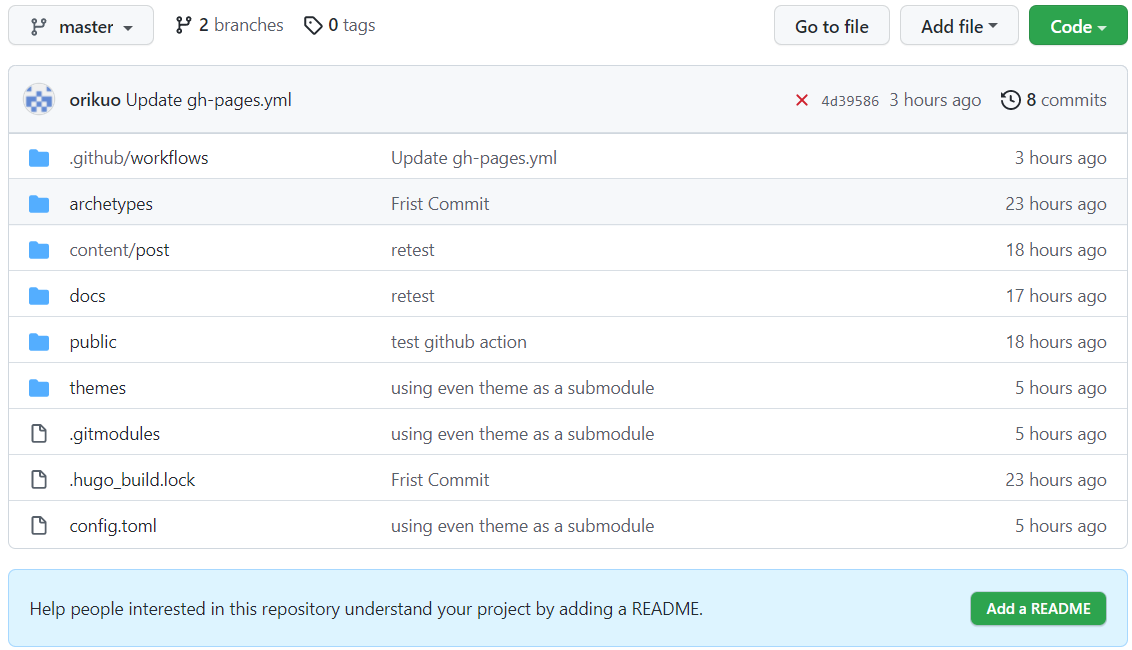Click the file icon beside config.toml
The height and width of the screenshot is (650, 1132).
(40, 525)
